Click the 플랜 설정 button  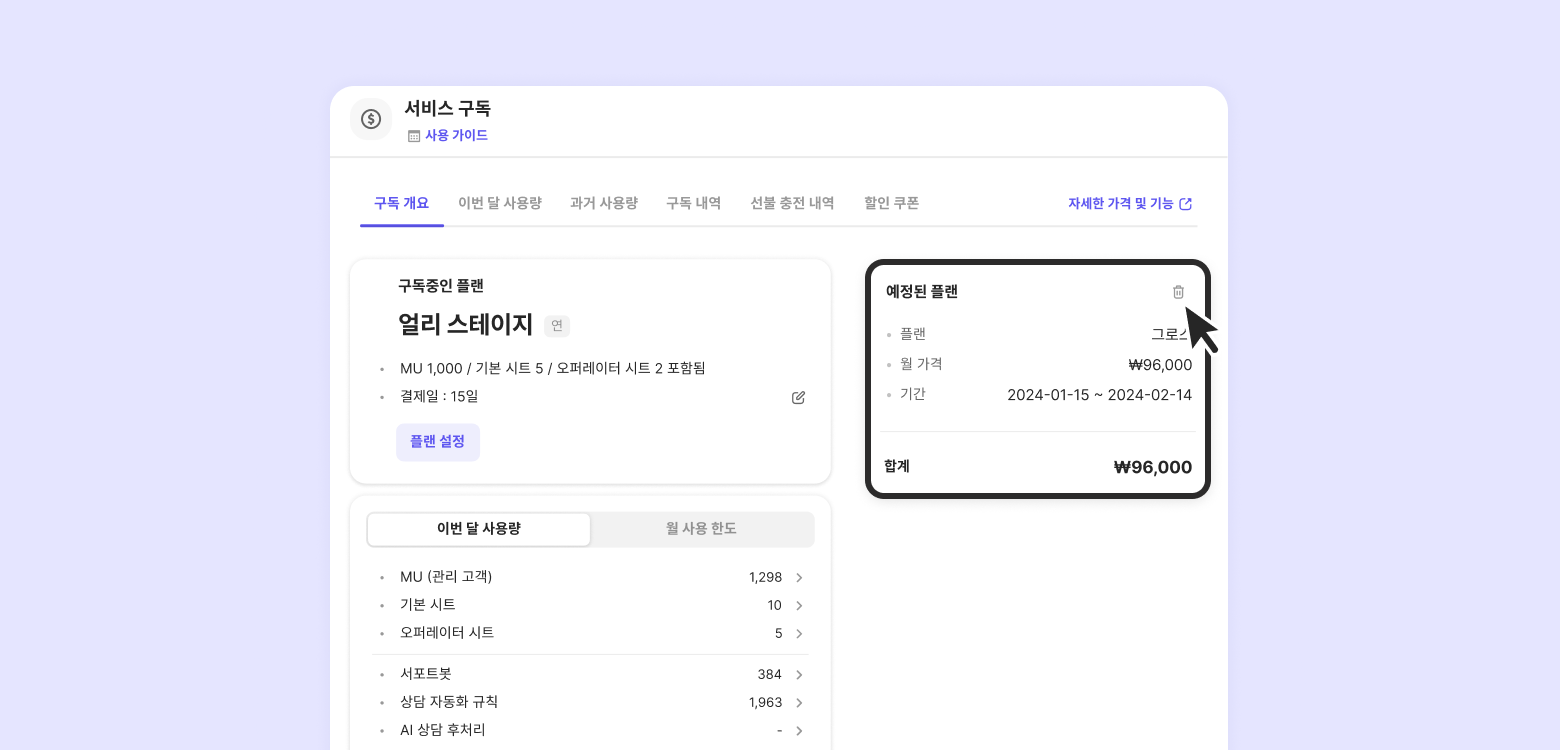(438, 442)
